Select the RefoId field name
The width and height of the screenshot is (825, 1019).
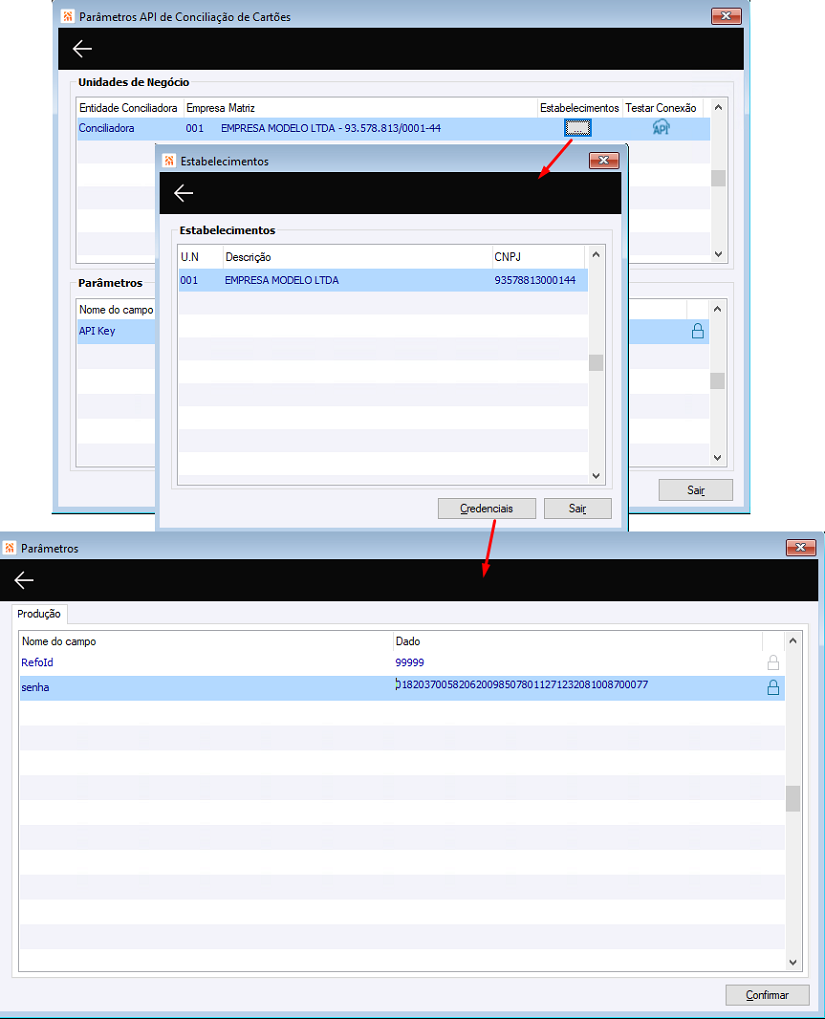pos(37,662)
